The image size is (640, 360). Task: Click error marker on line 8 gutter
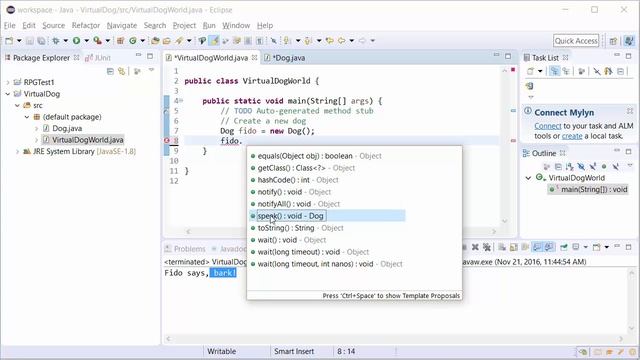(x=167, y=141)
